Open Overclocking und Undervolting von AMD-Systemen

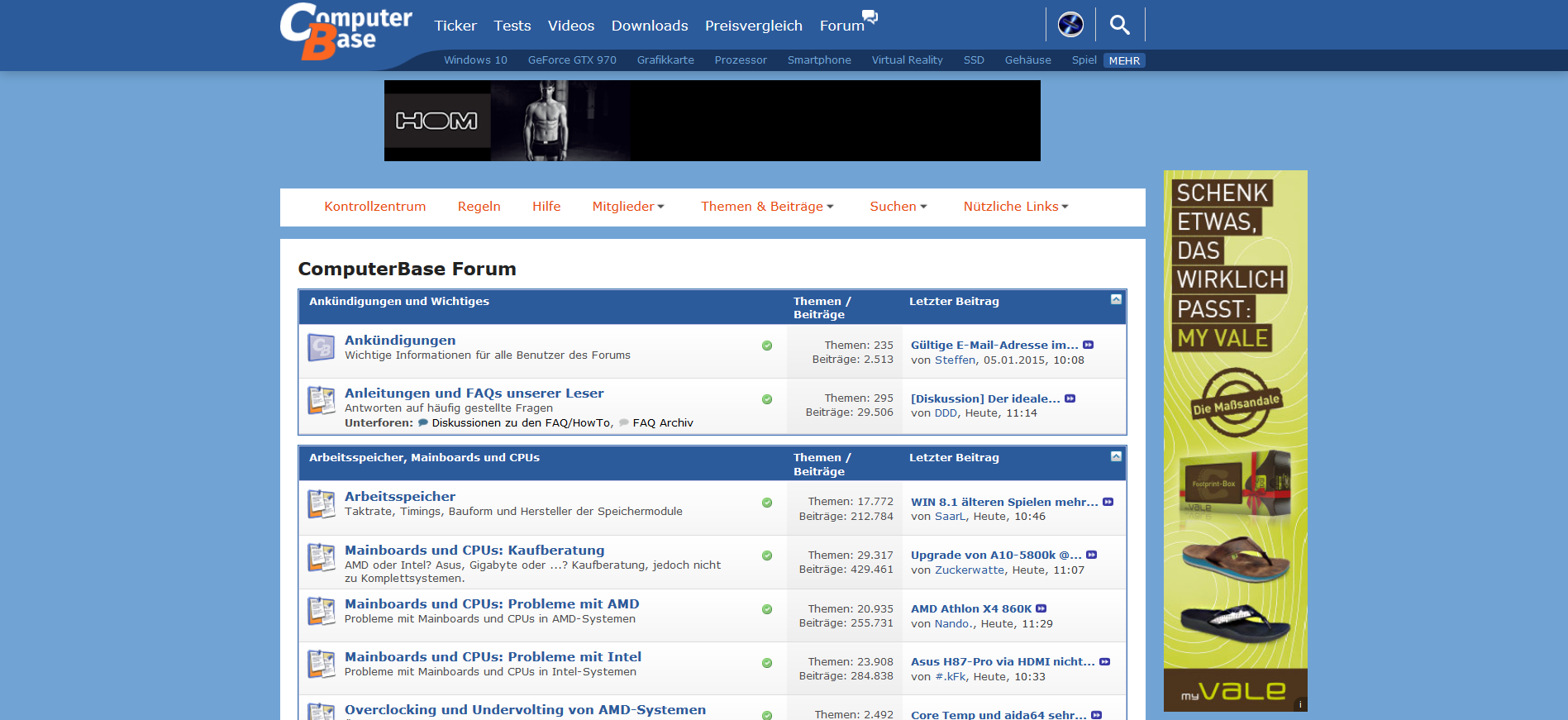(x=525, y=710)
